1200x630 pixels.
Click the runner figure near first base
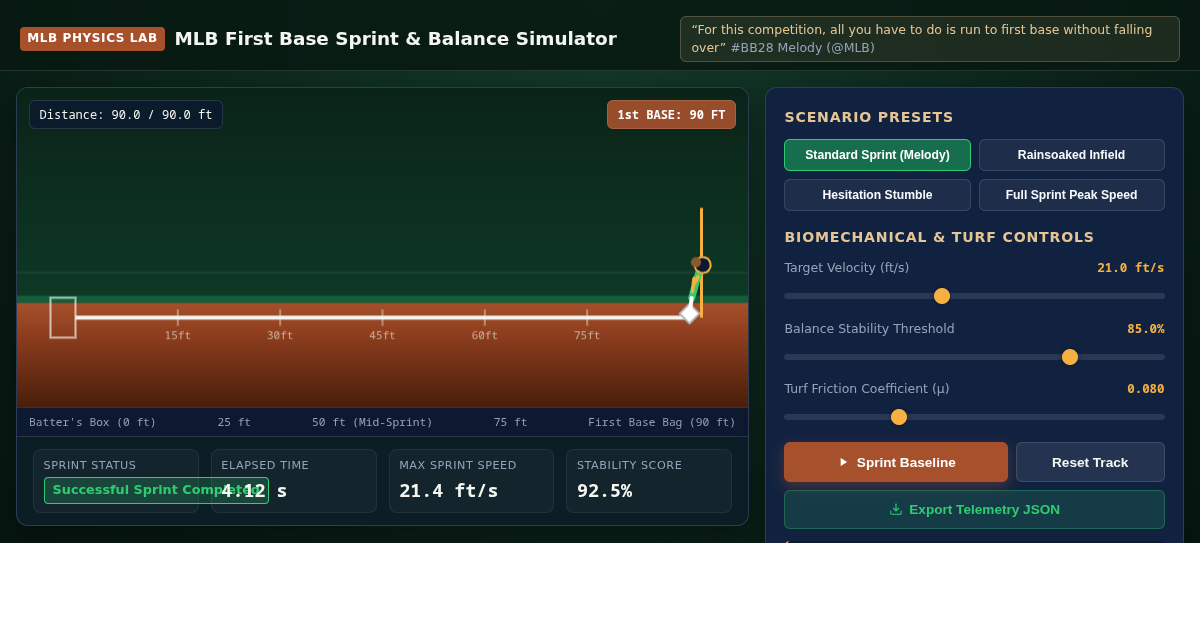point(697,280)
